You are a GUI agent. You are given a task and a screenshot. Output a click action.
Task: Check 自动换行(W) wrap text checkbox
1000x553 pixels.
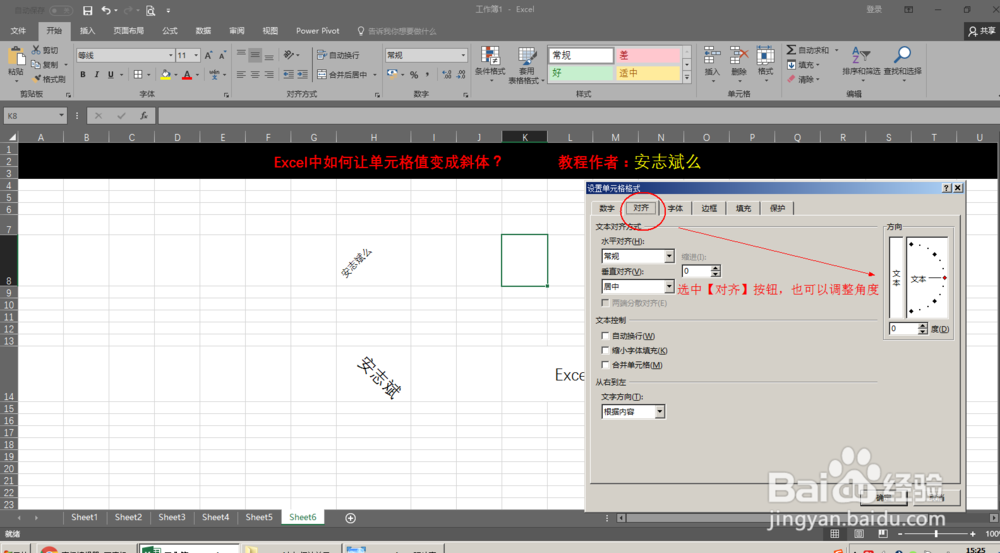(605, 335)
